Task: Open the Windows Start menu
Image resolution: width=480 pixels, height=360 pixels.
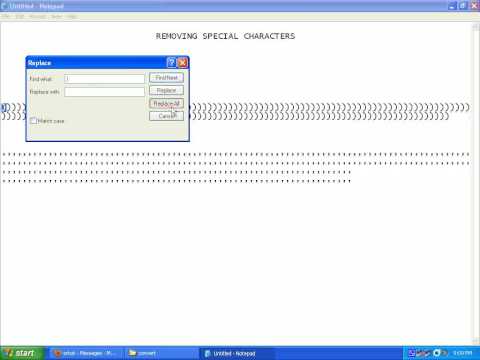Action: click(x=22, y=353)
